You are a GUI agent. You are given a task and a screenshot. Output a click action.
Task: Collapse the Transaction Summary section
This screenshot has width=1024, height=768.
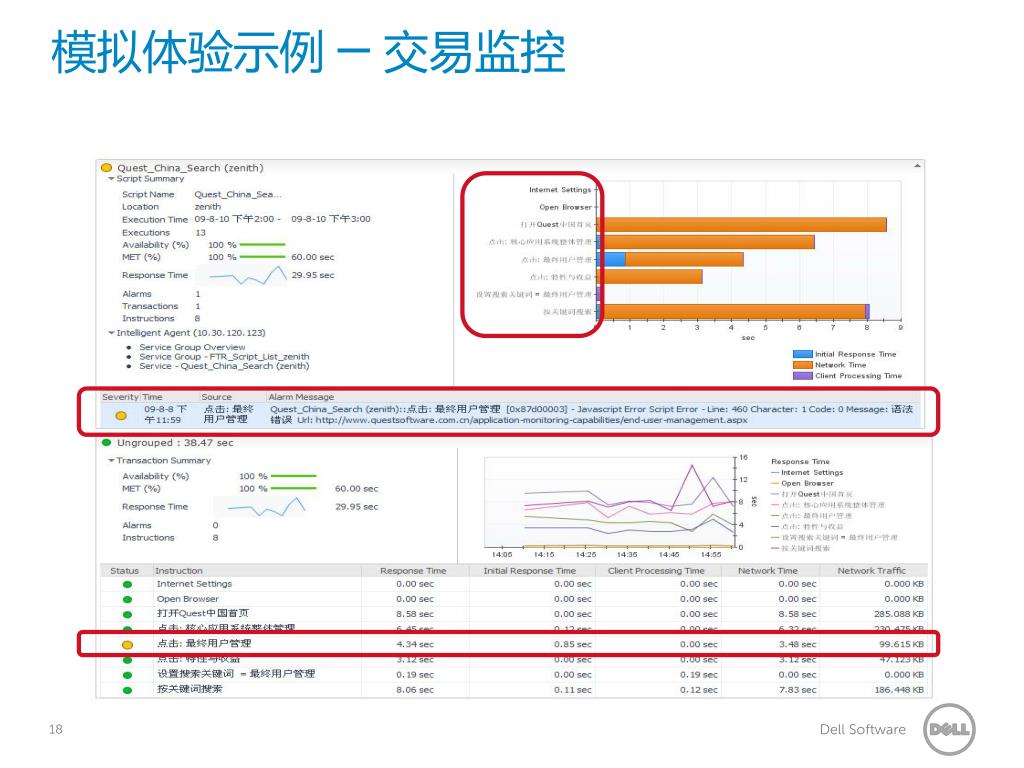111,461
